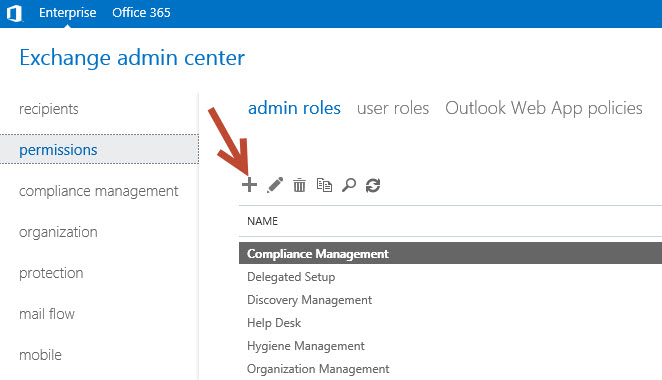Open the Outlook Web App policies tab

[x=544, y=108]
